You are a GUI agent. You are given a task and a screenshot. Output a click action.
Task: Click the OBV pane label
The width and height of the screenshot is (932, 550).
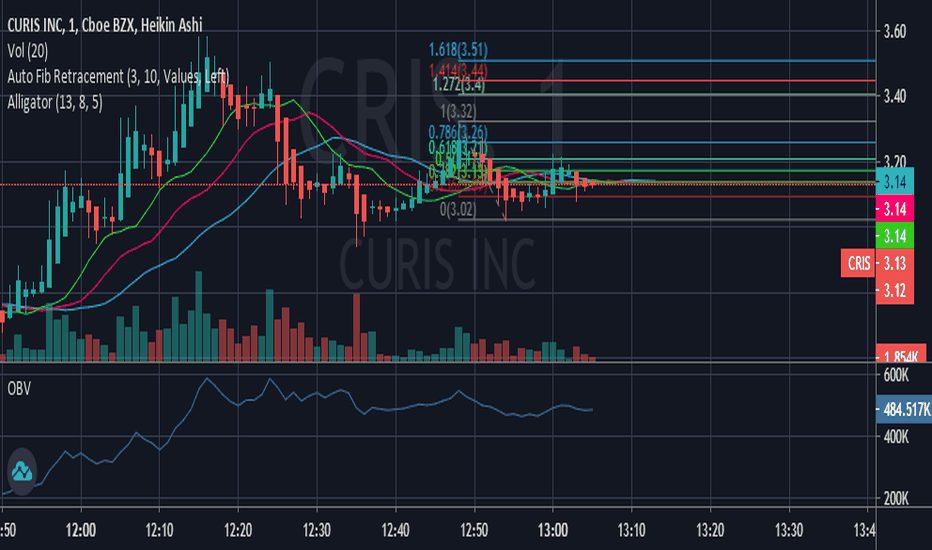pos(19,389)
